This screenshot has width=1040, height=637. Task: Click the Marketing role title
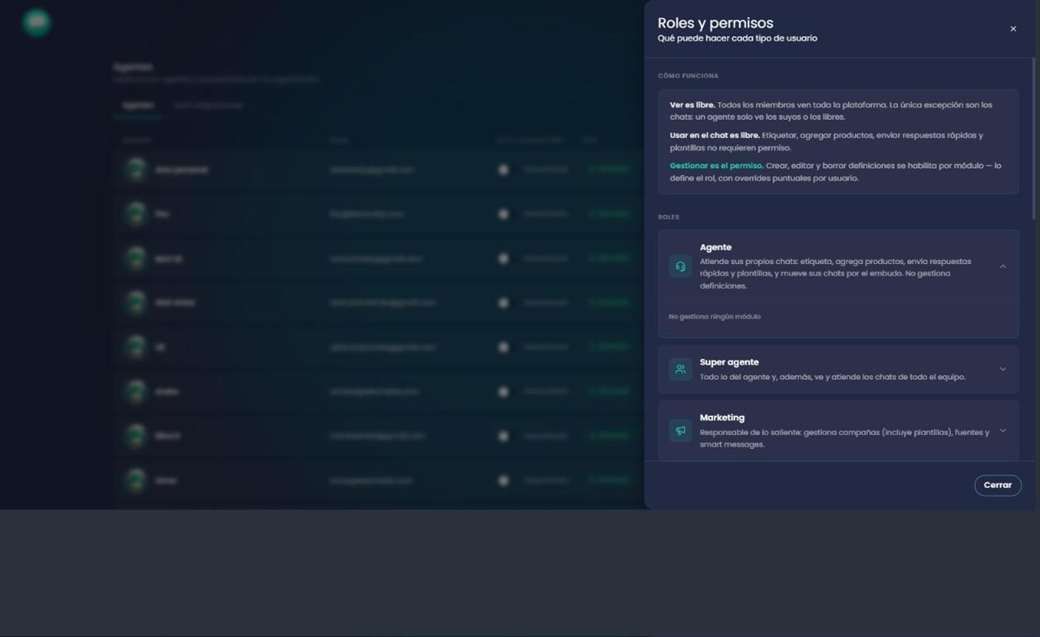(722, 417)
